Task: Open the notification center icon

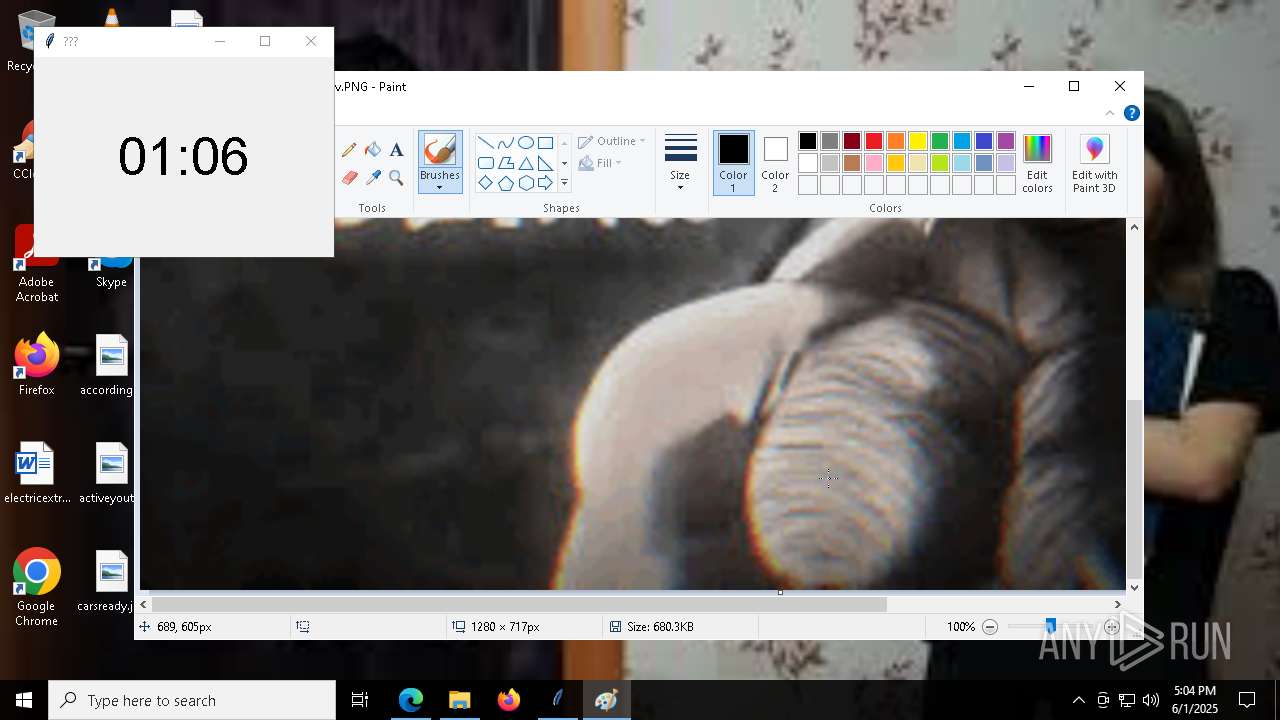Action: pyautogui.click(x=1247, y=700)
